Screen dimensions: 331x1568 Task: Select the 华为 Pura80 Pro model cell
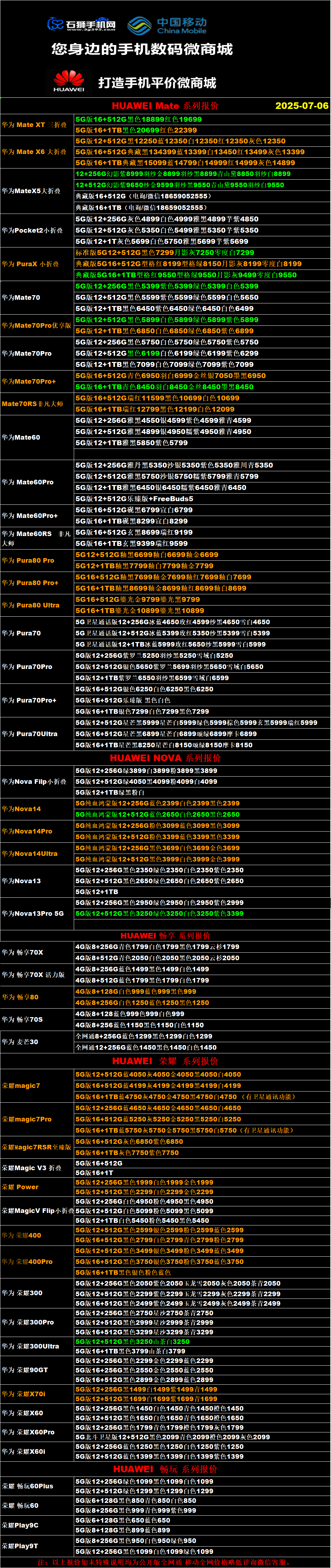coord(37,561)
